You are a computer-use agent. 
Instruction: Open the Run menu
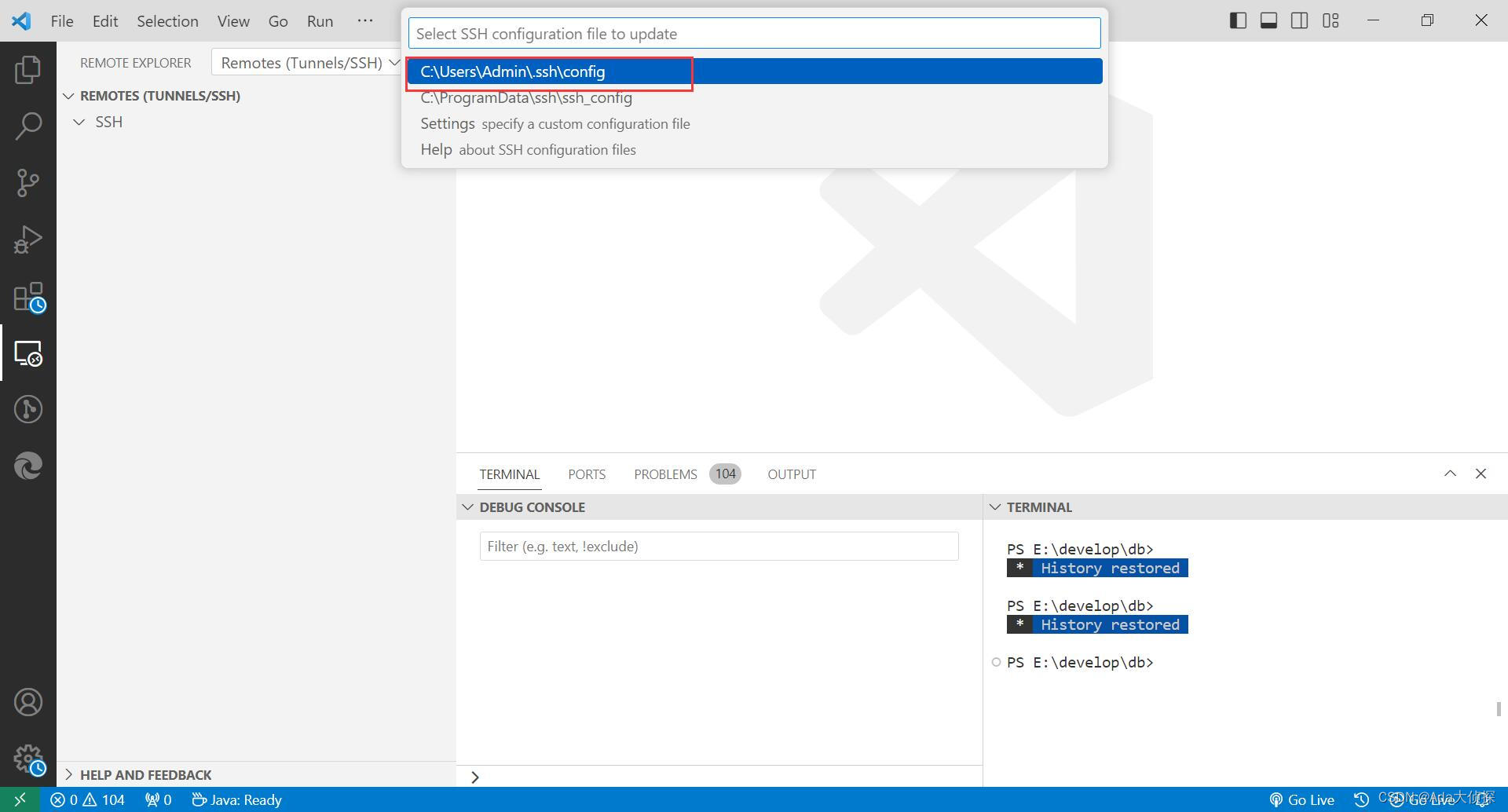[x=320, y=21]
